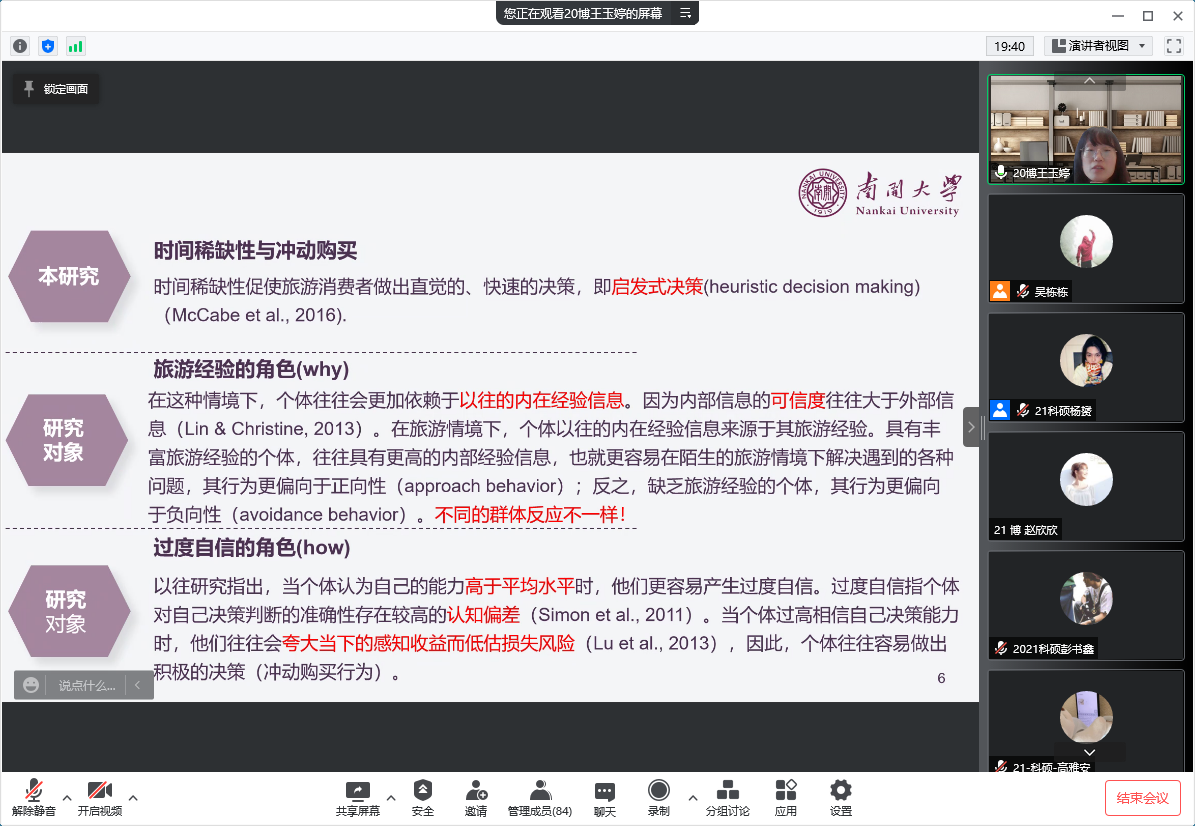Image resolution: width=1195 pixels, height=826 pixels.
Task: Click the 说点什么 chat input field
Action: tap(86, 685)
